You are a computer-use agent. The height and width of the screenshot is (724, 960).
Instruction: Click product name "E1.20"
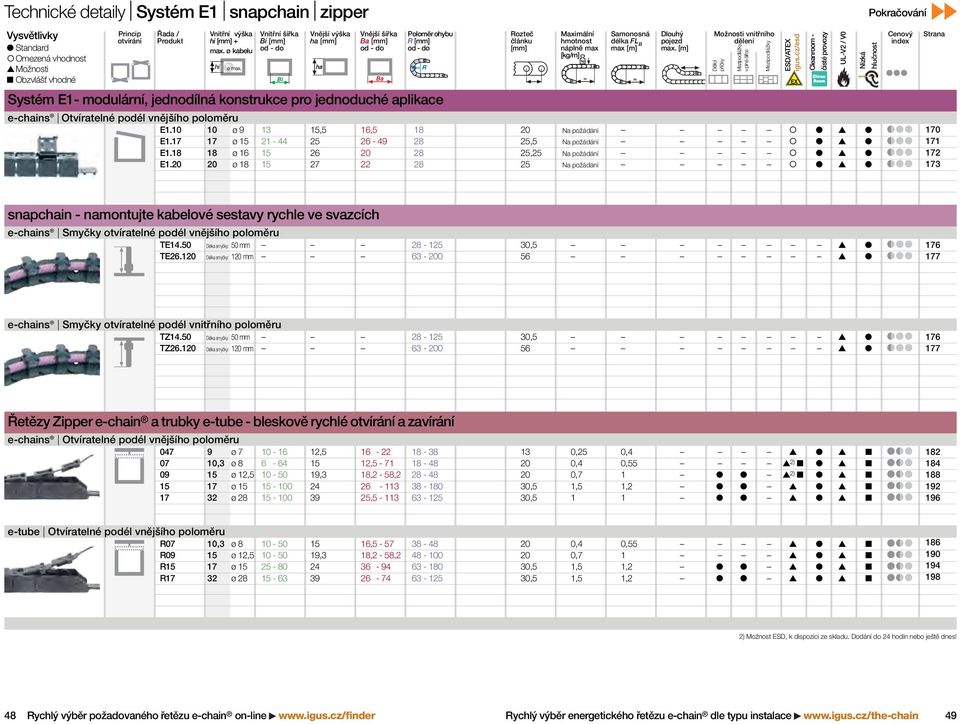(x=171, y=165)
